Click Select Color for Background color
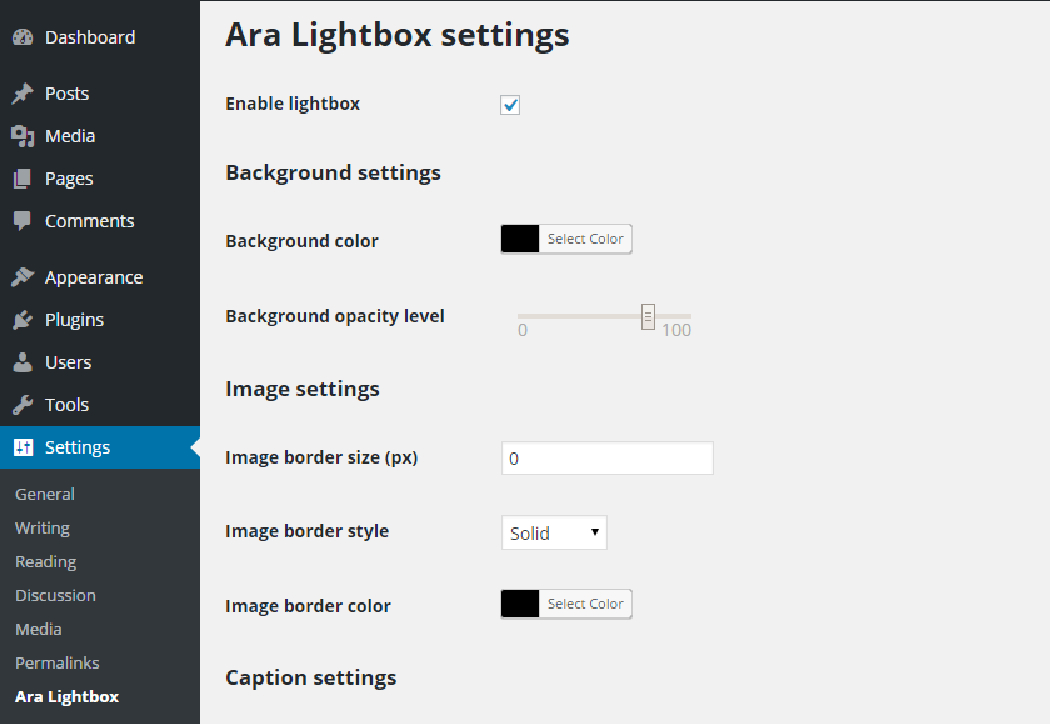 585,239
